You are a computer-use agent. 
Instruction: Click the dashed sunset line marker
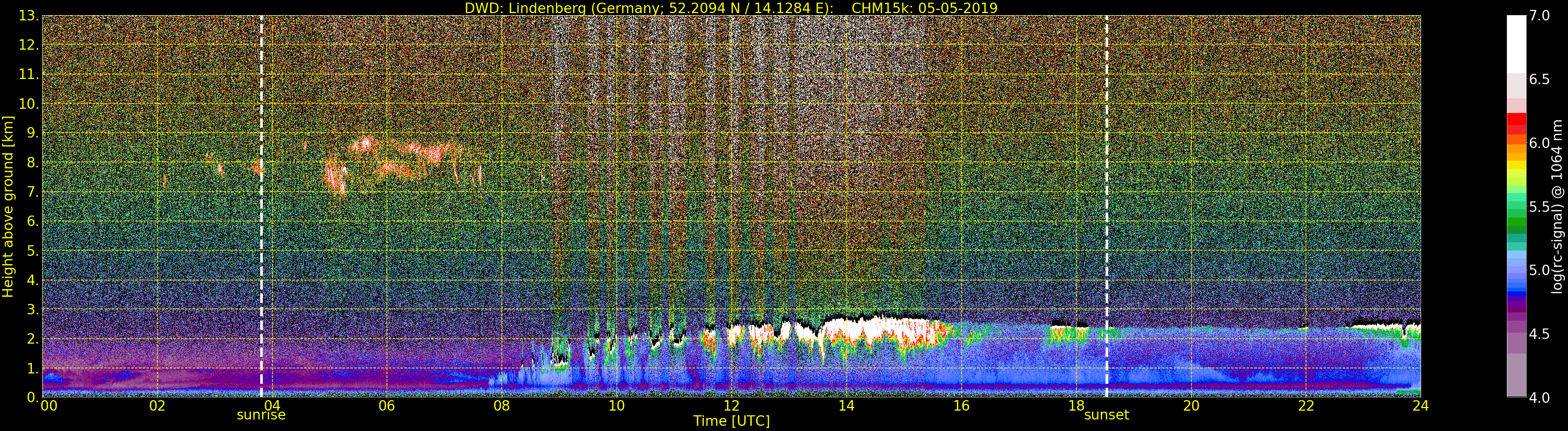tap(1107, 206)
